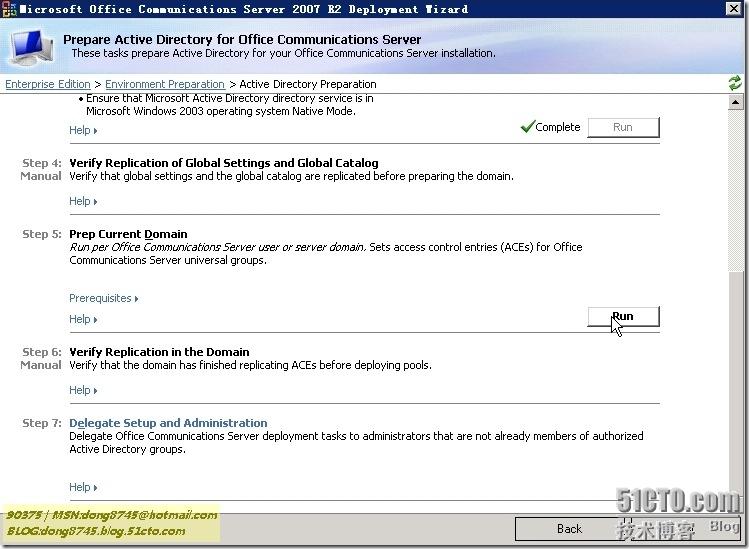
Task: Click the scrollbar up arrow
Action: 735,102
